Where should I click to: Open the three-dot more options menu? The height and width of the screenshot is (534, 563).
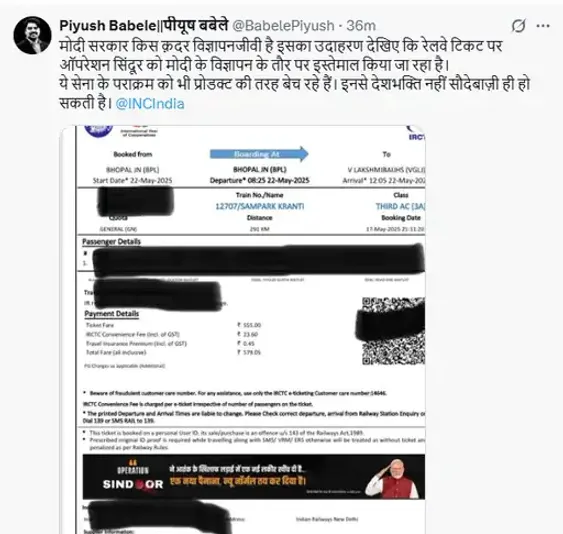point(543,26)
